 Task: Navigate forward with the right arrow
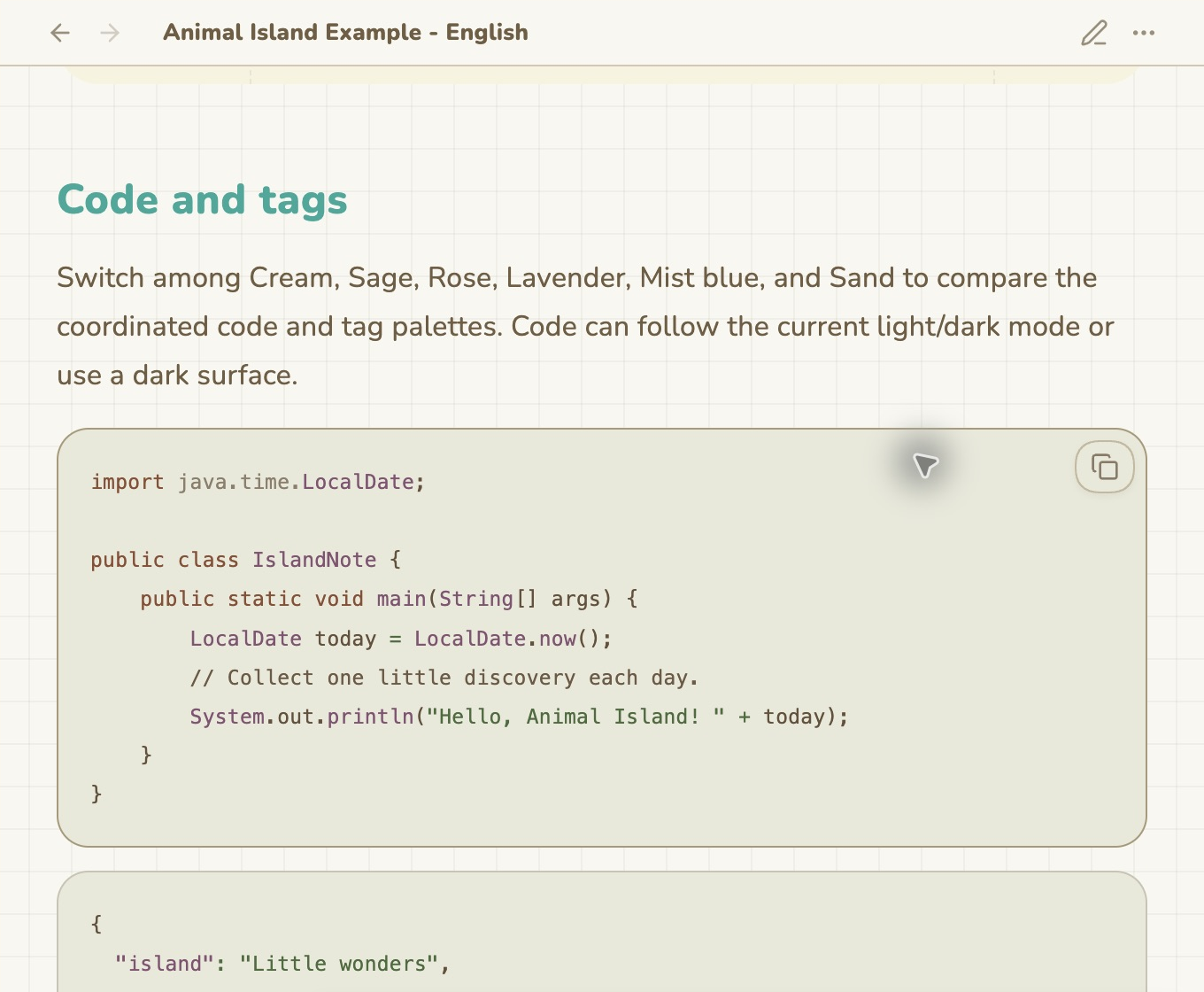[x=110, y=33]
